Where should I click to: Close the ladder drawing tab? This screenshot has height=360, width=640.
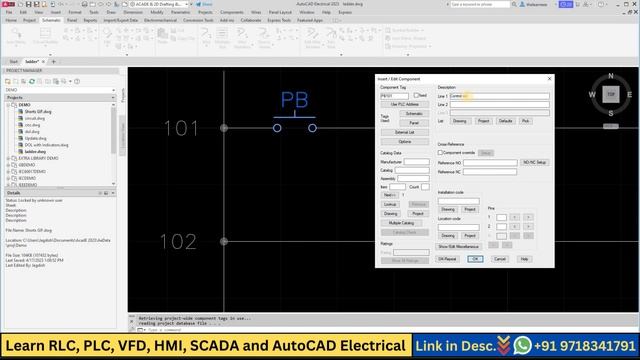coord(43,62)
